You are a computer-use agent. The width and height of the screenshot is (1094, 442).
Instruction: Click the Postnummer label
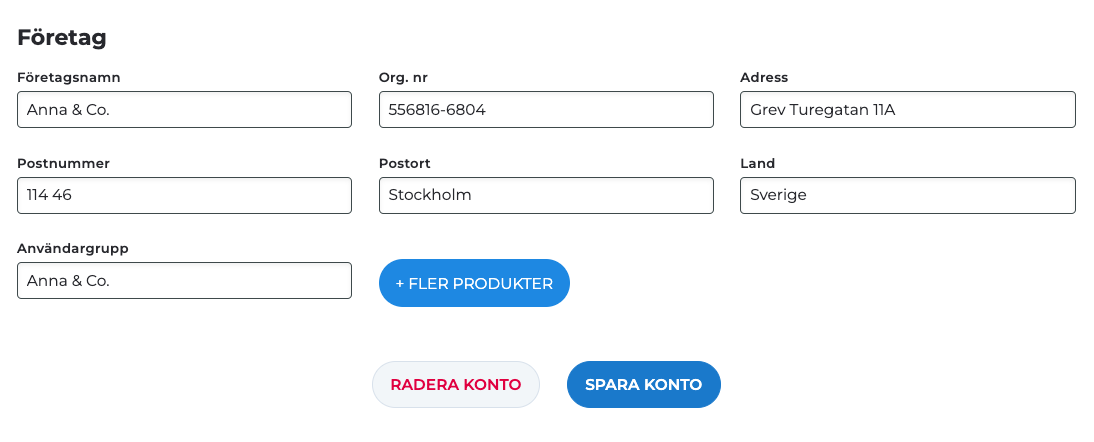pos(63,164)
